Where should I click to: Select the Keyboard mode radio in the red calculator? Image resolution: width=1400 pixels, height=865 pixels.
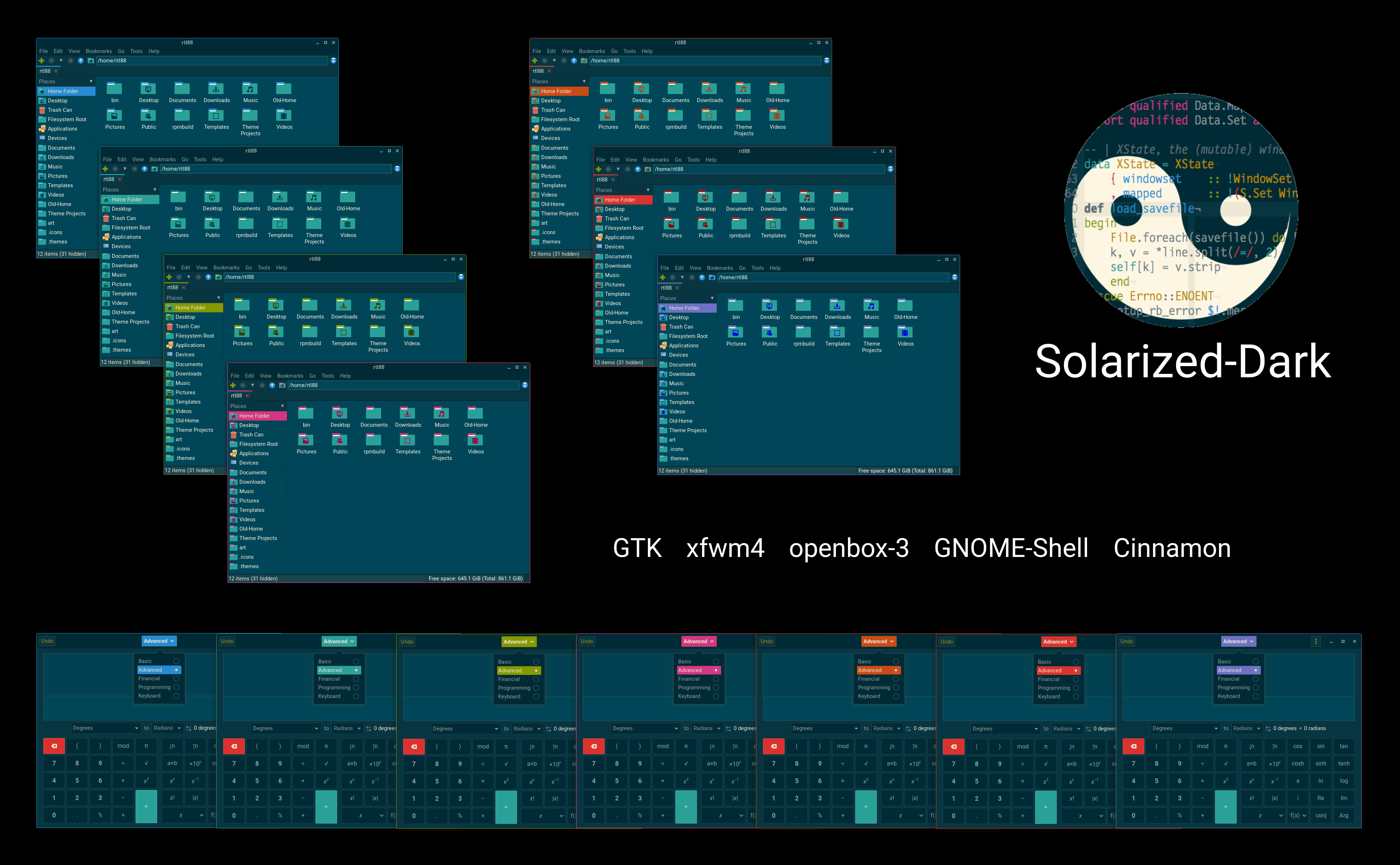point(1075,696)
